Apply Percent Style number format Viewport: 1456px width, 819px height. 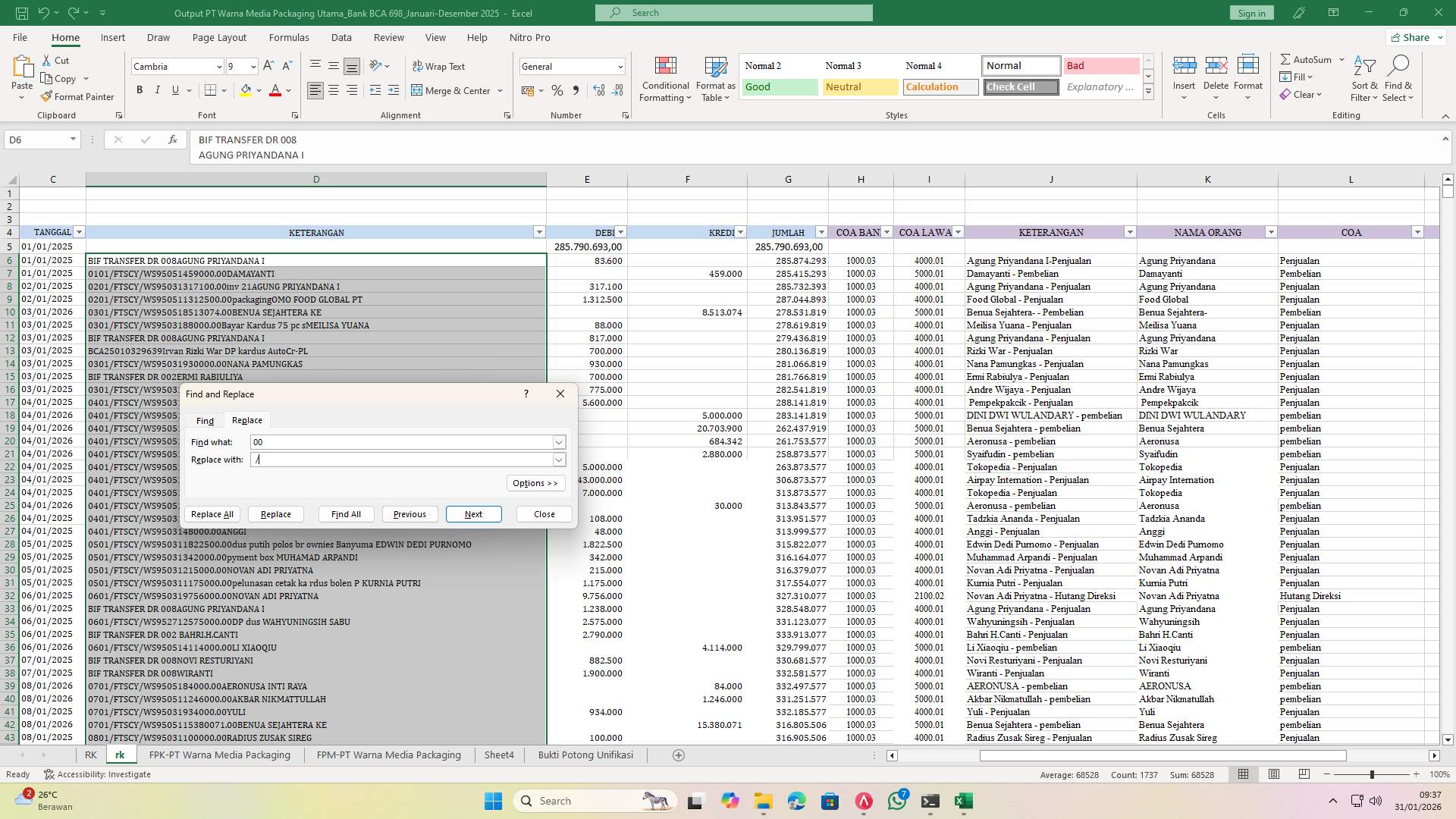pos(557,89)
